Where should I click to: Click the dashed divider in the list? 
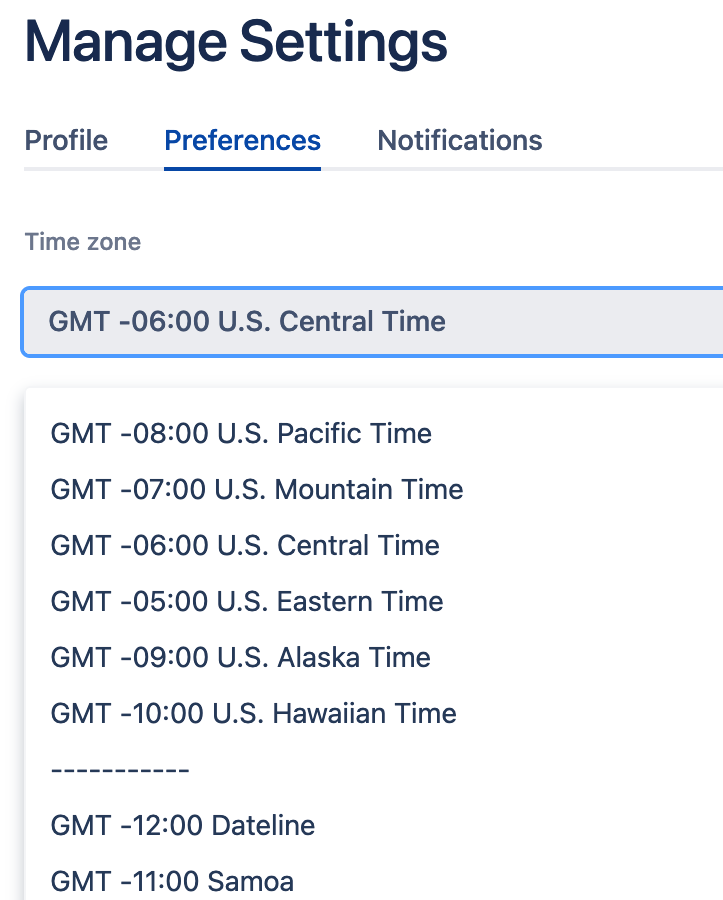tap(120, 769)
